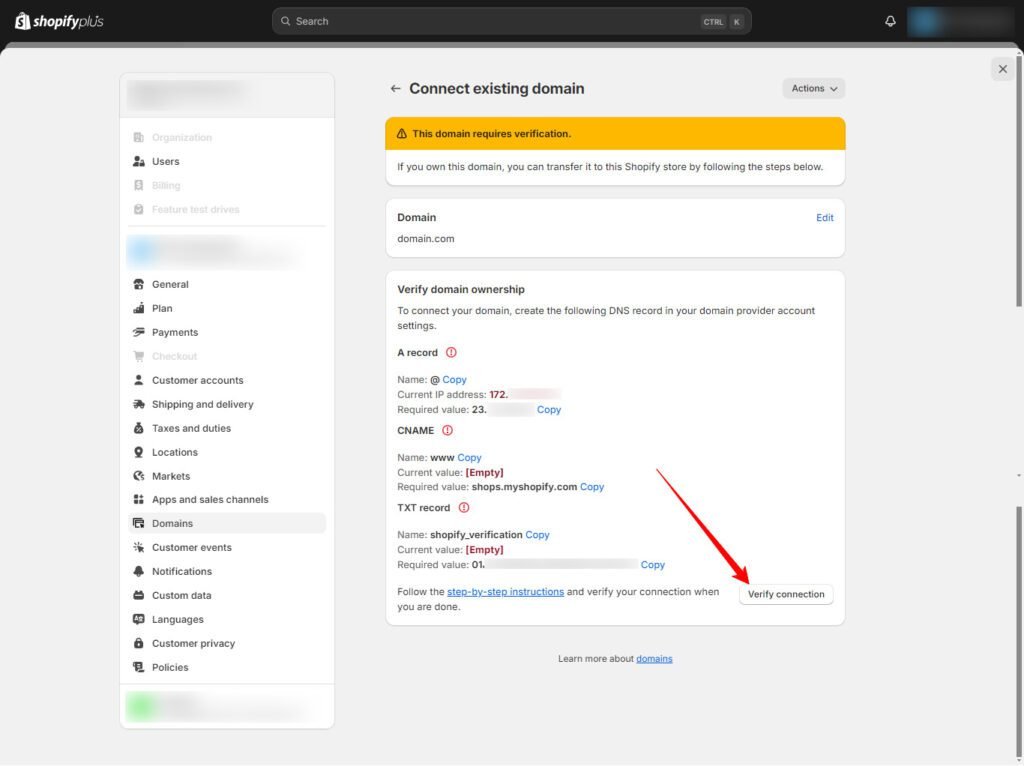This screenshot has height=766, width=1024.
Task: Click the Notifications bell sidebar icon
Action: [138, 571]
